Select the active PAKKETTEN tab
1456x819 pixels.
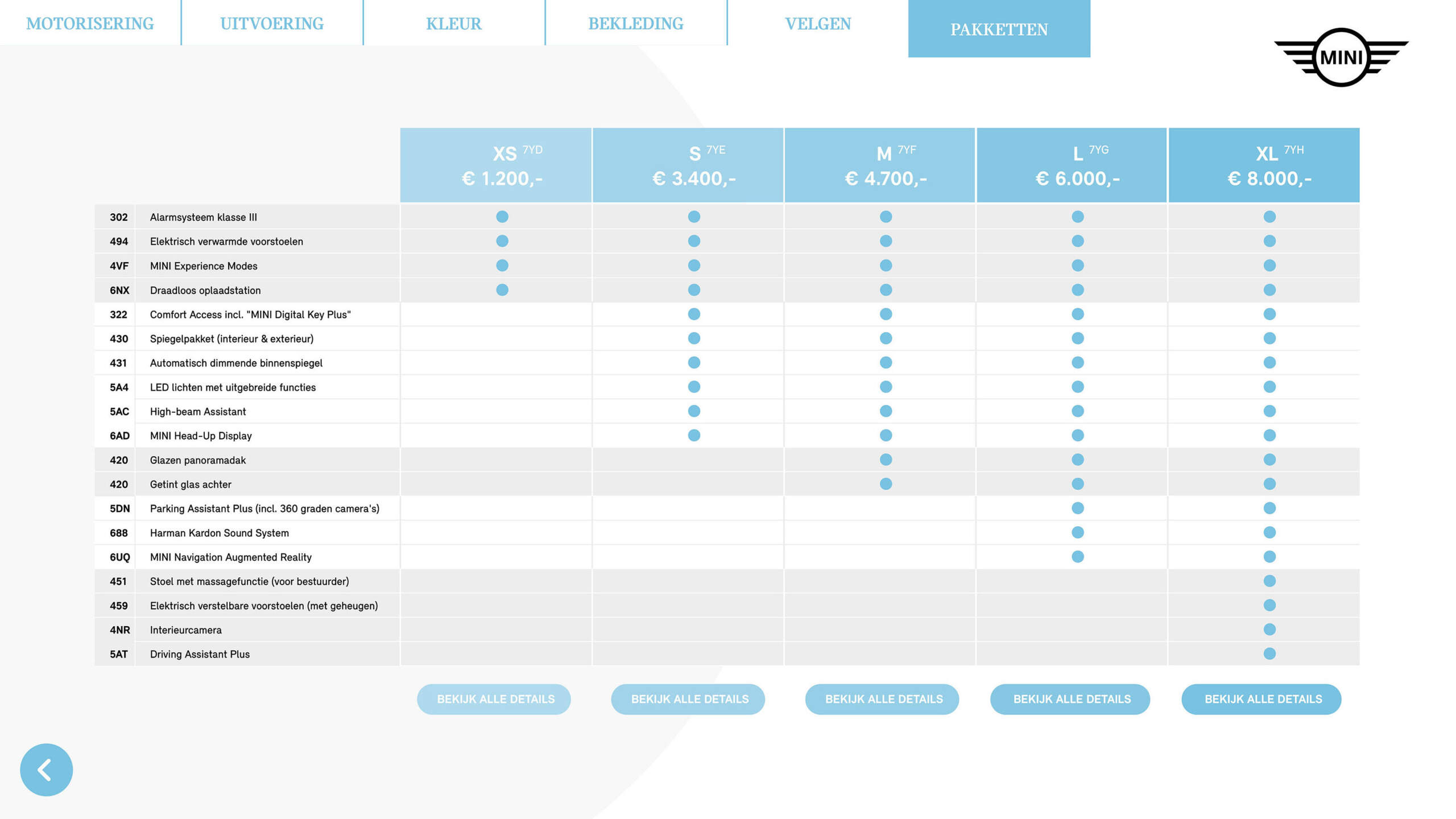tap(999, 28)
